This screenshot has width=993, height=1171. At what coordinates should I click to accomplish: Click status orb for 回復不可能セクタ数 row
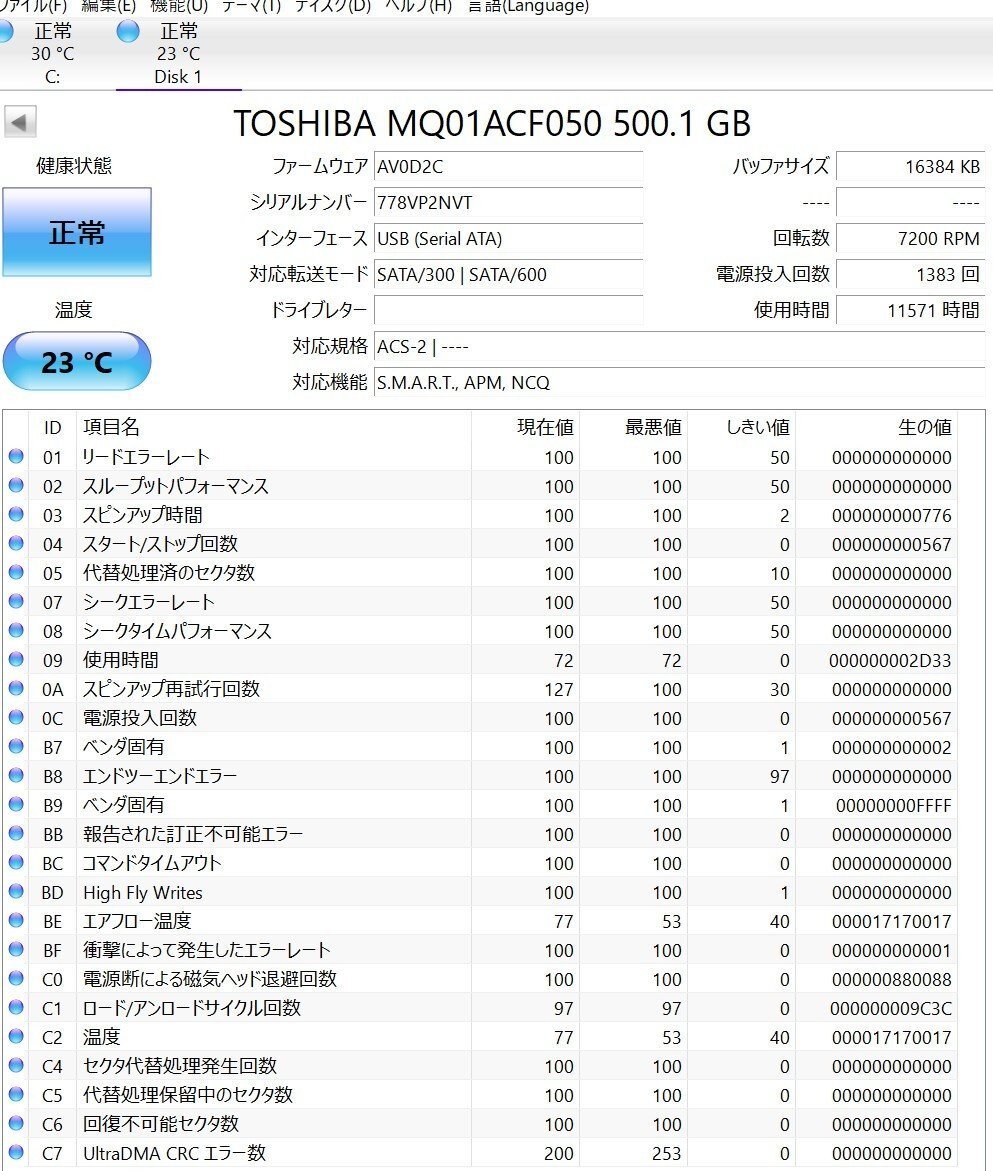(16, 1123)
